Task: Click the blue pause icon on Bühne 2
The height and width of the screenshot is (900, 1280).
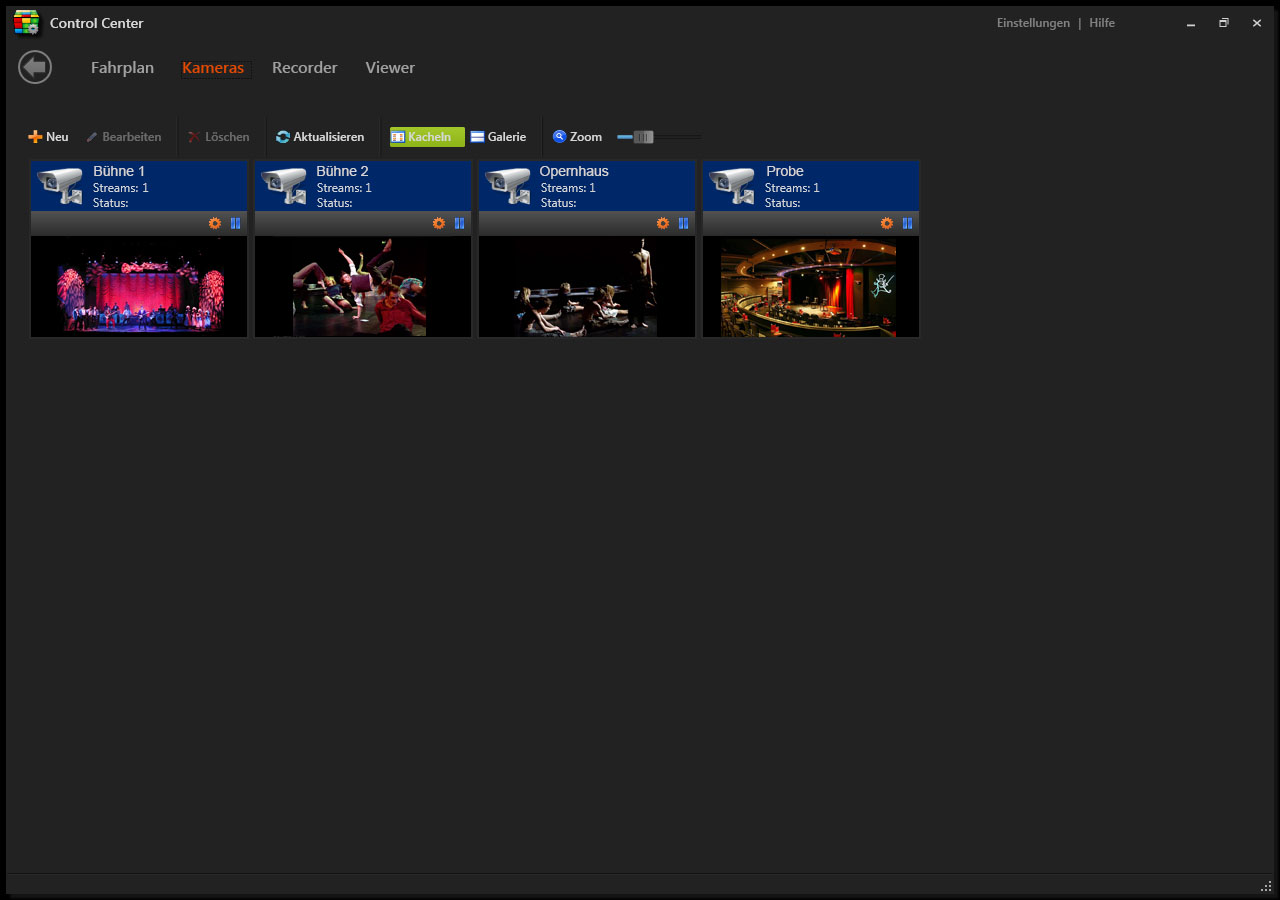Action: [459, 224]
